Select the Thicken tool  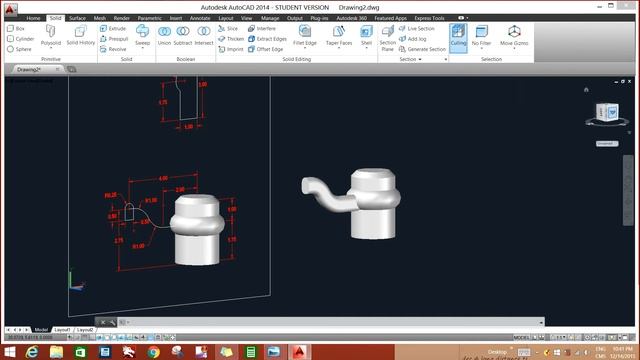pos(231,39)
